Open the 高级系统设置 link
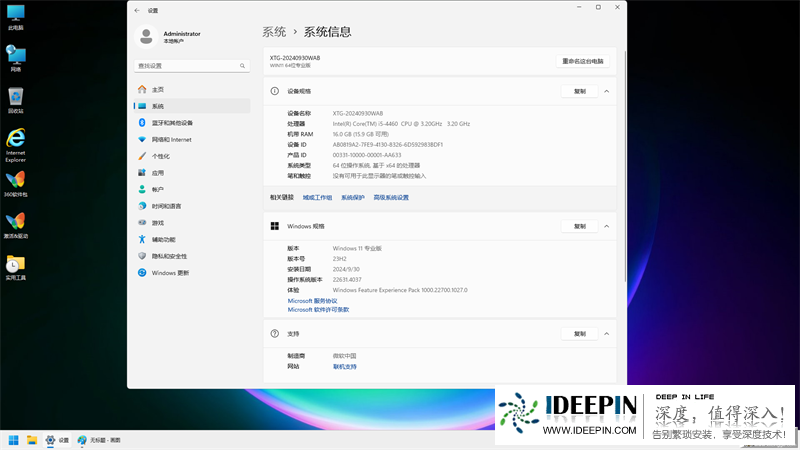 coord(391,197)
